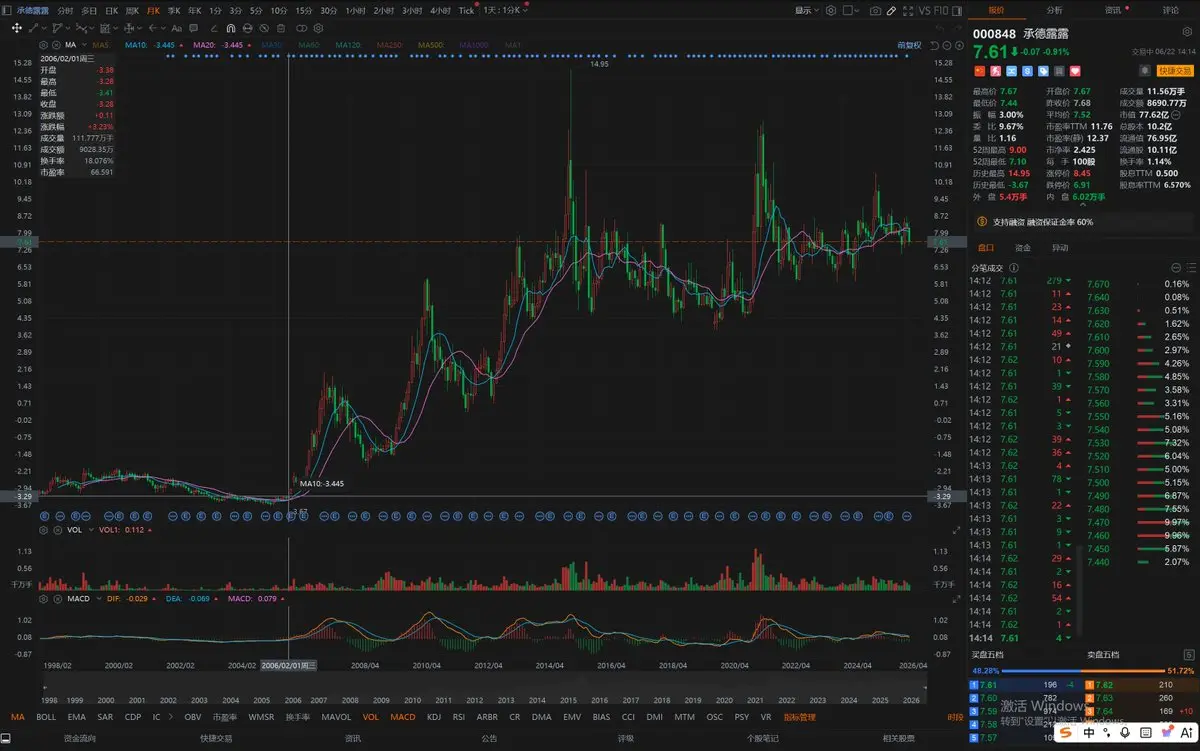Take a chart screenshot with camera icon
This screenshot has width=1200, height=751.
coord(875,10)
